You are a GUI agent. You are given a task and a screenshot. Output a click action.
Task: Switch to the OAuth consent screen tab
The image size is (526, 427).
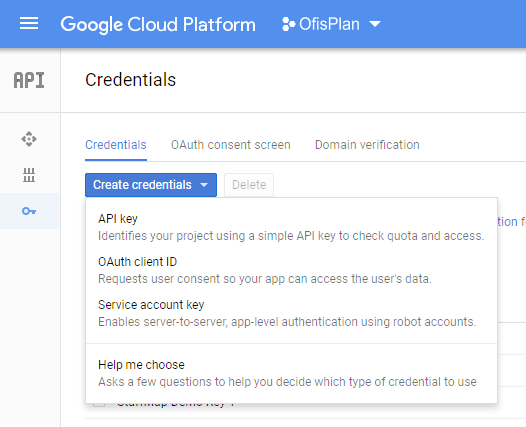click(x=230, y=145)
